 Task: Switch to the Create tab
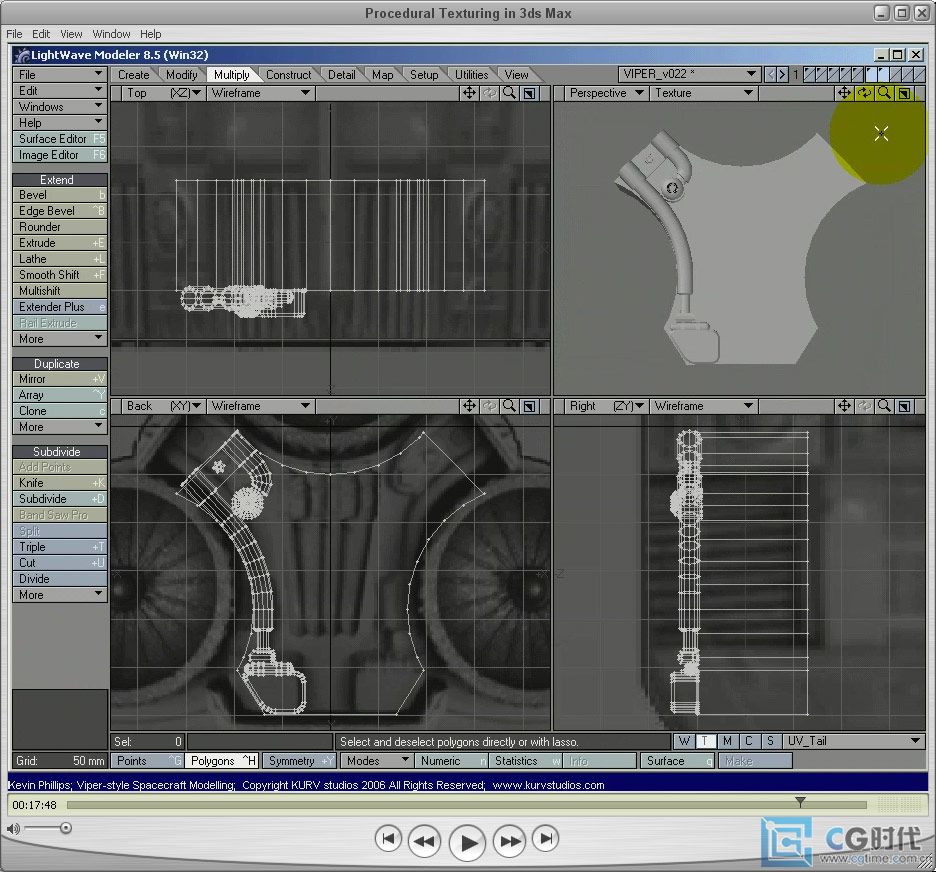(x=133, y=75)
